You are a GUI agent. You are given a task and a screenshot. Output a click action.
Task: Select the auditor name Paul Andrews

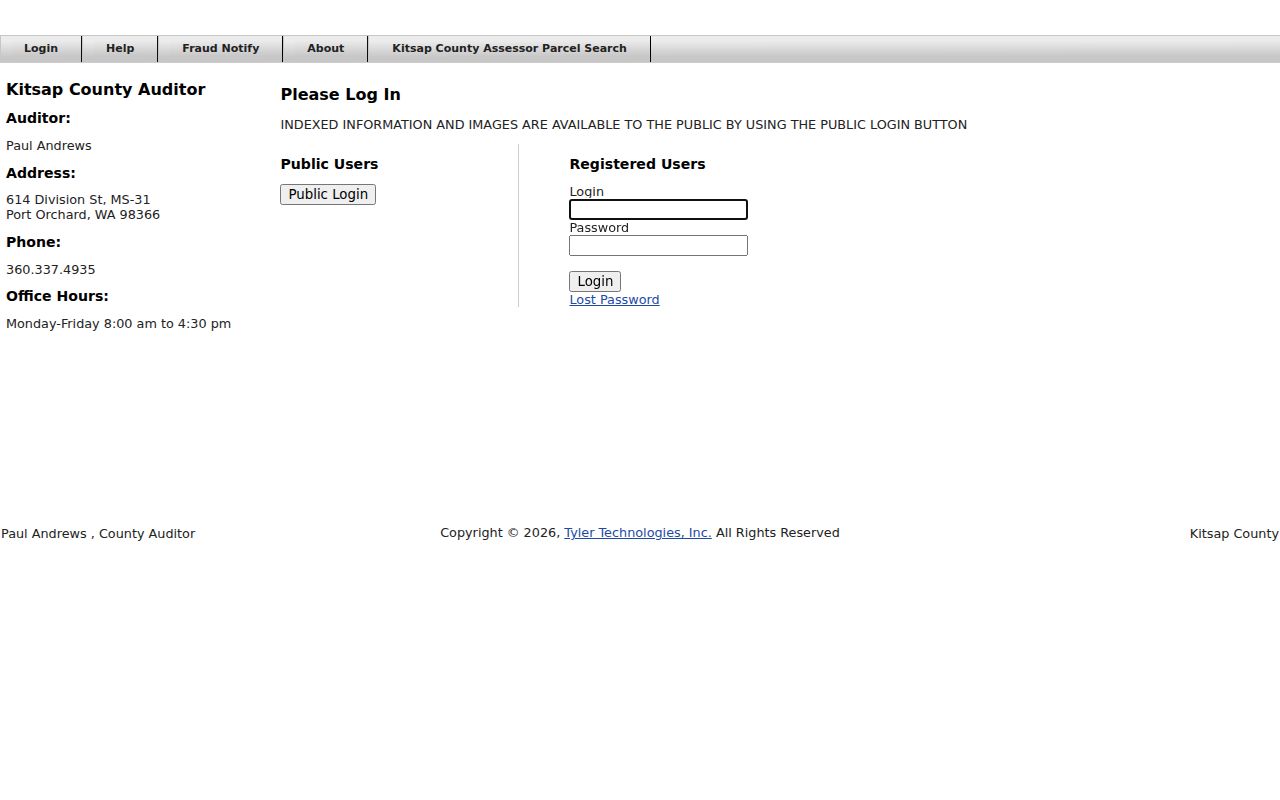(49, 146)
